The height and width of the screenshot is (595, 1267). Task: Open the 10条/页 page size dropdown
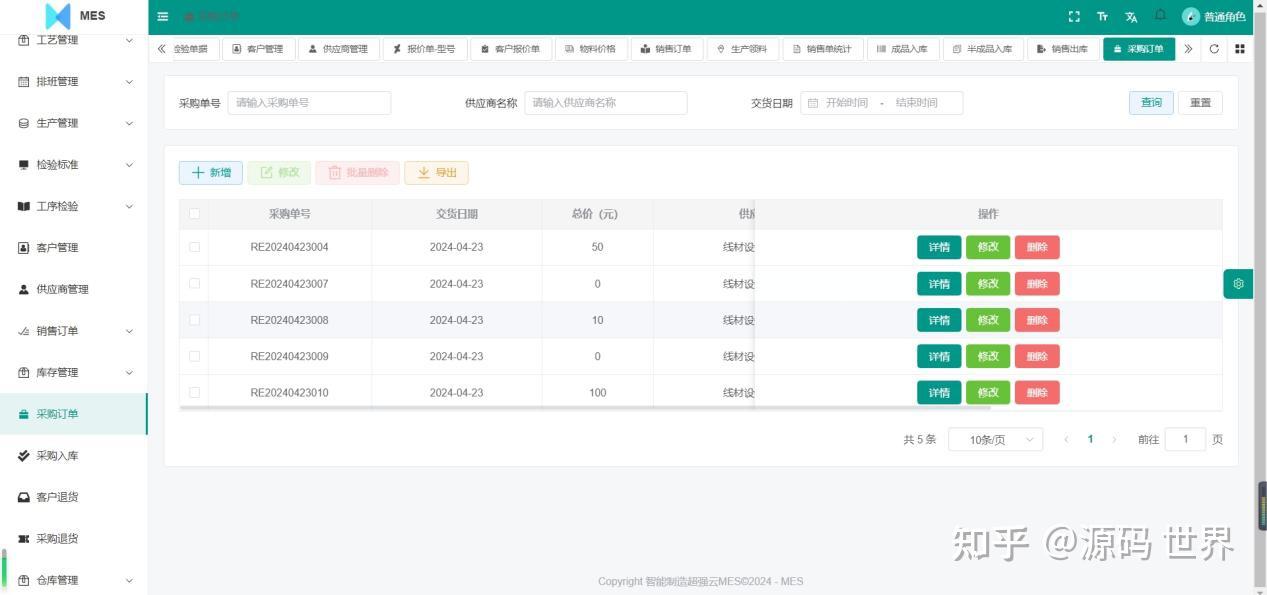coord(995,439)
